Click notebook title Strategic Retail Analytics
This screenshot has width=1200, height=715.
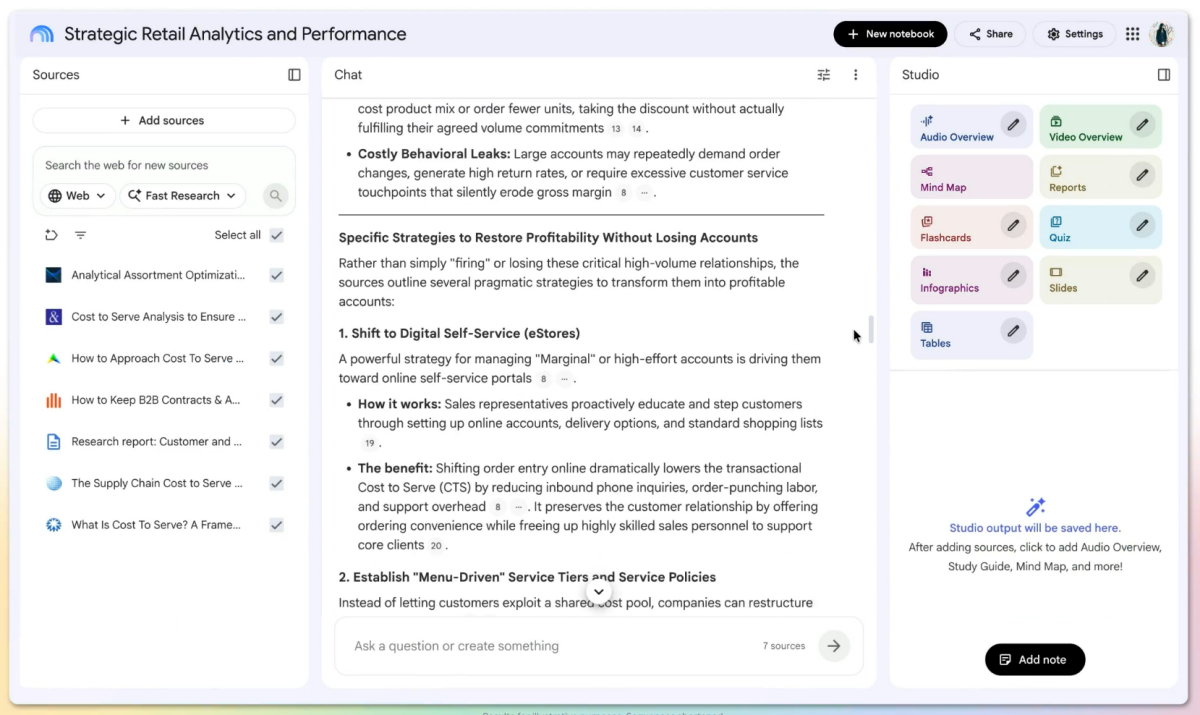235,34
